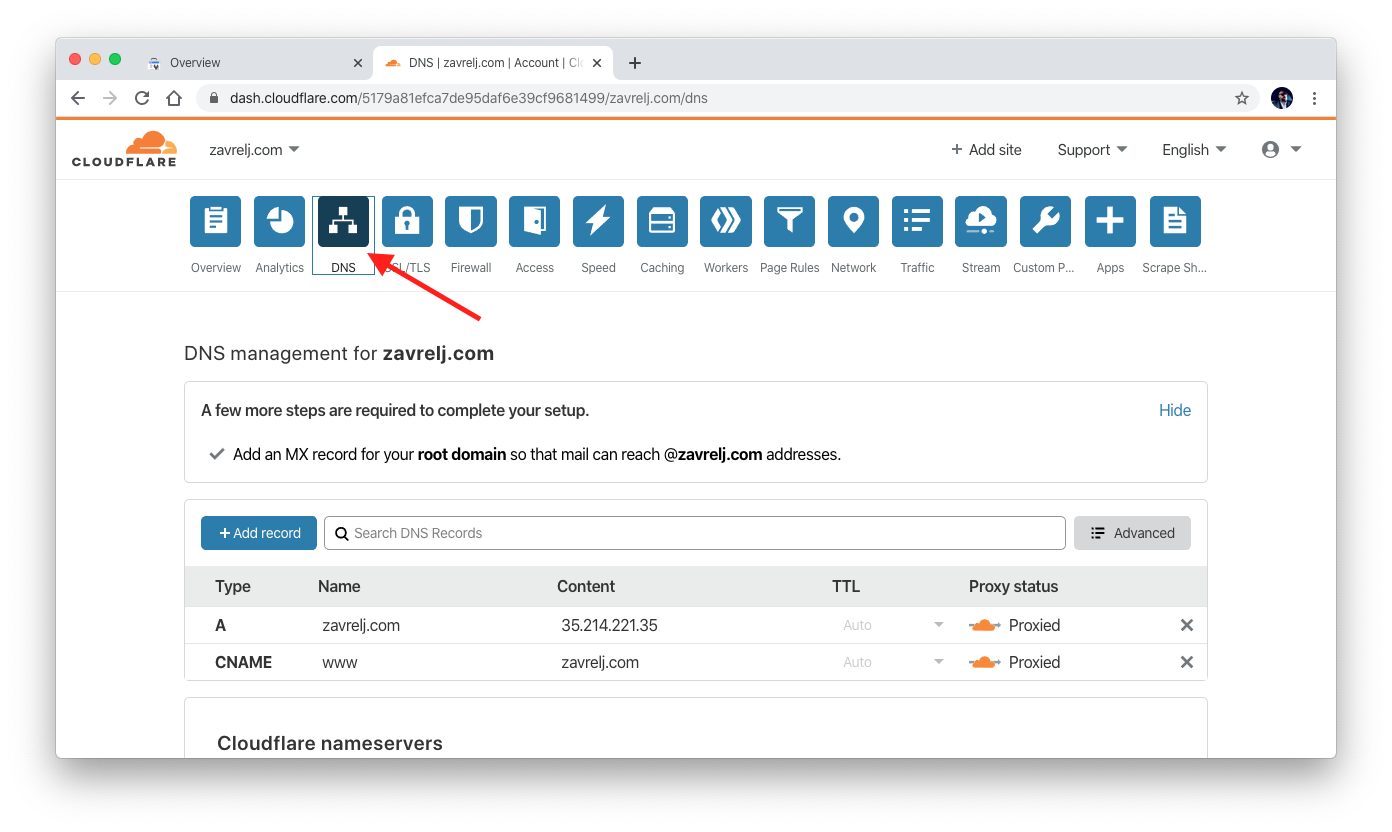Click the Content column header
This screenshot has width=1392, height=832.
pos(586,586)
